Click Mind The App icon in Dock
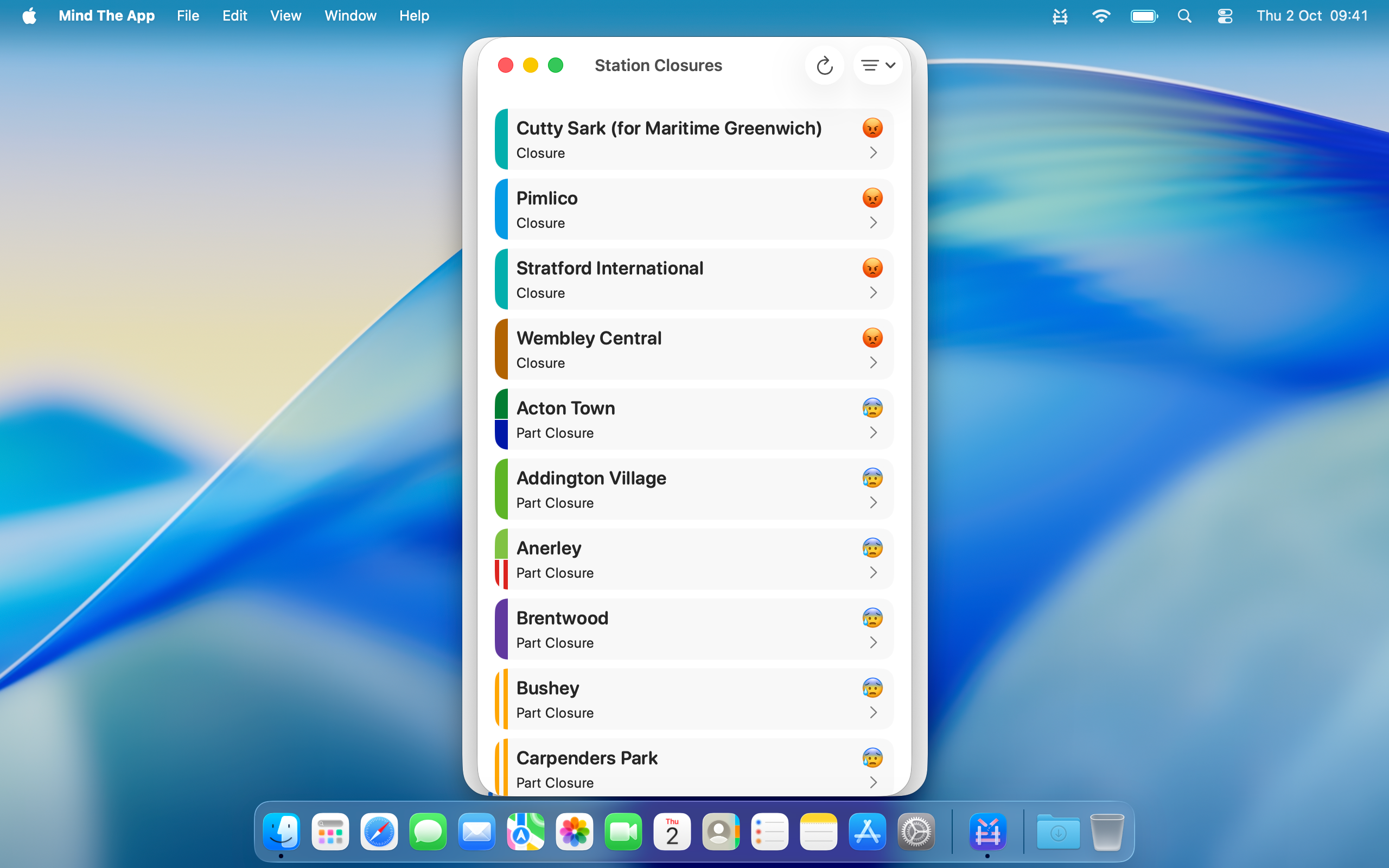1389x868 pixels. [987, 831]
